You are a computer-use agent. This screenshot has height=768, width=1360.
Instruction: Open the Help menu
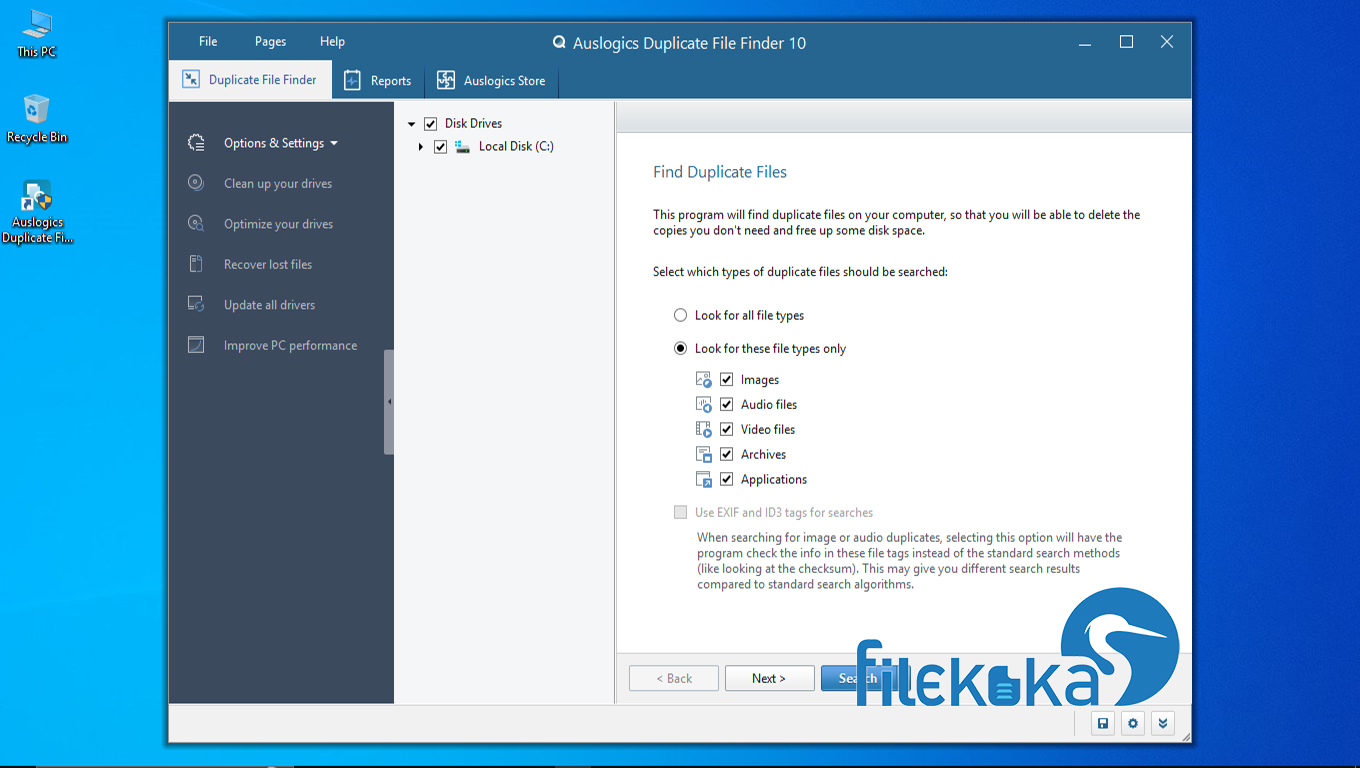pyautogui.click(x=332, y=41)
